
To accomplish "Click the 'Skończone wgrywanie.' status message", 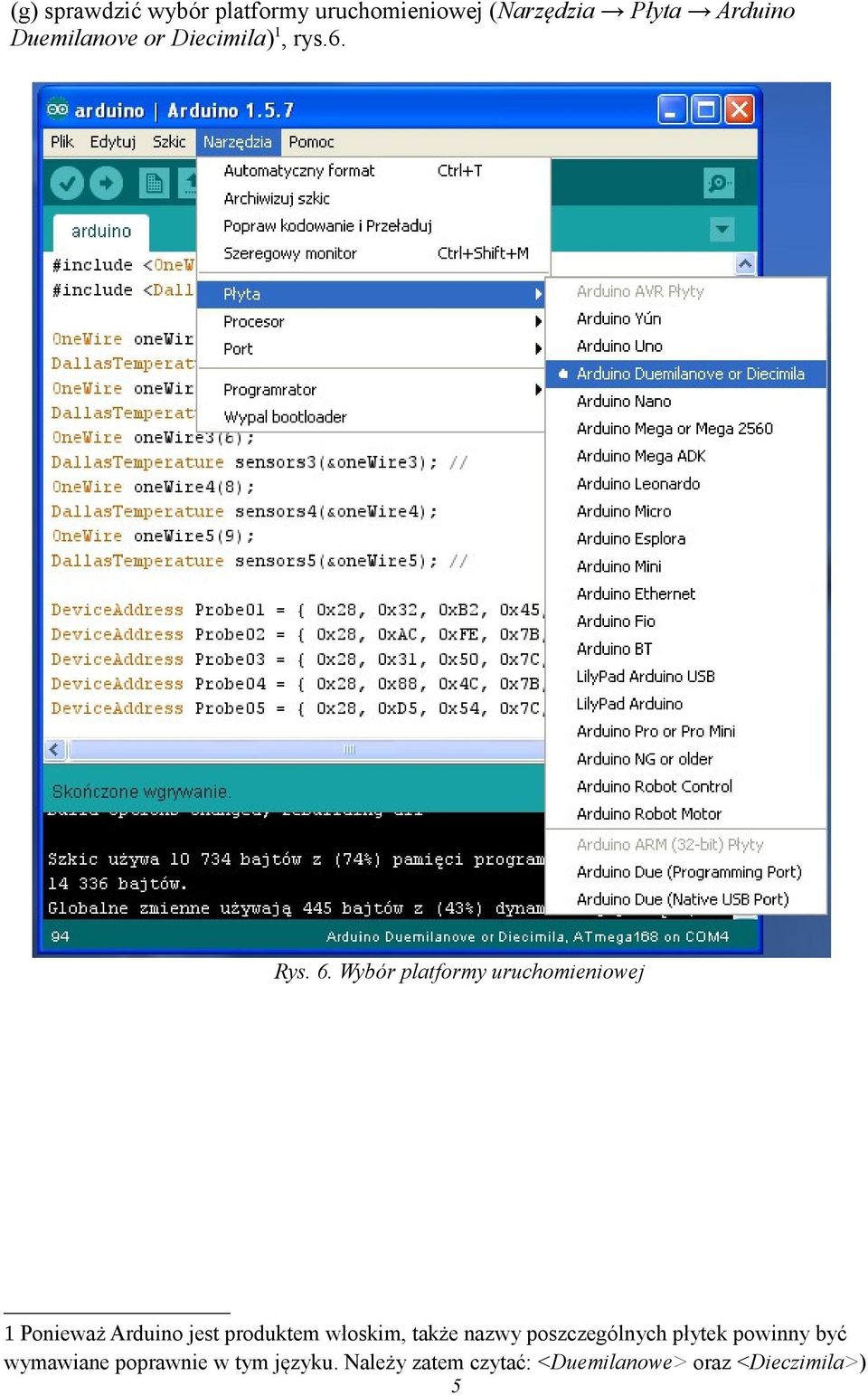I will click(141, 792).
